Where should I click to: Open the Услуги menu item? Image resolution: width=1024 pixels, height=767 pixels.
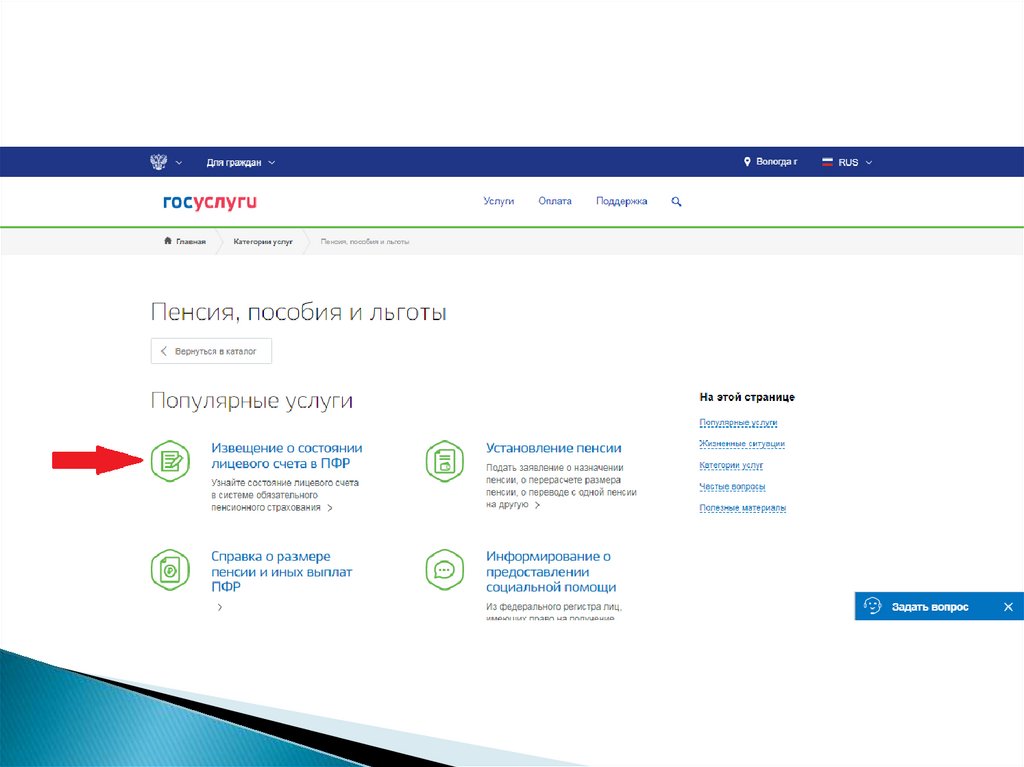[498, 201]
